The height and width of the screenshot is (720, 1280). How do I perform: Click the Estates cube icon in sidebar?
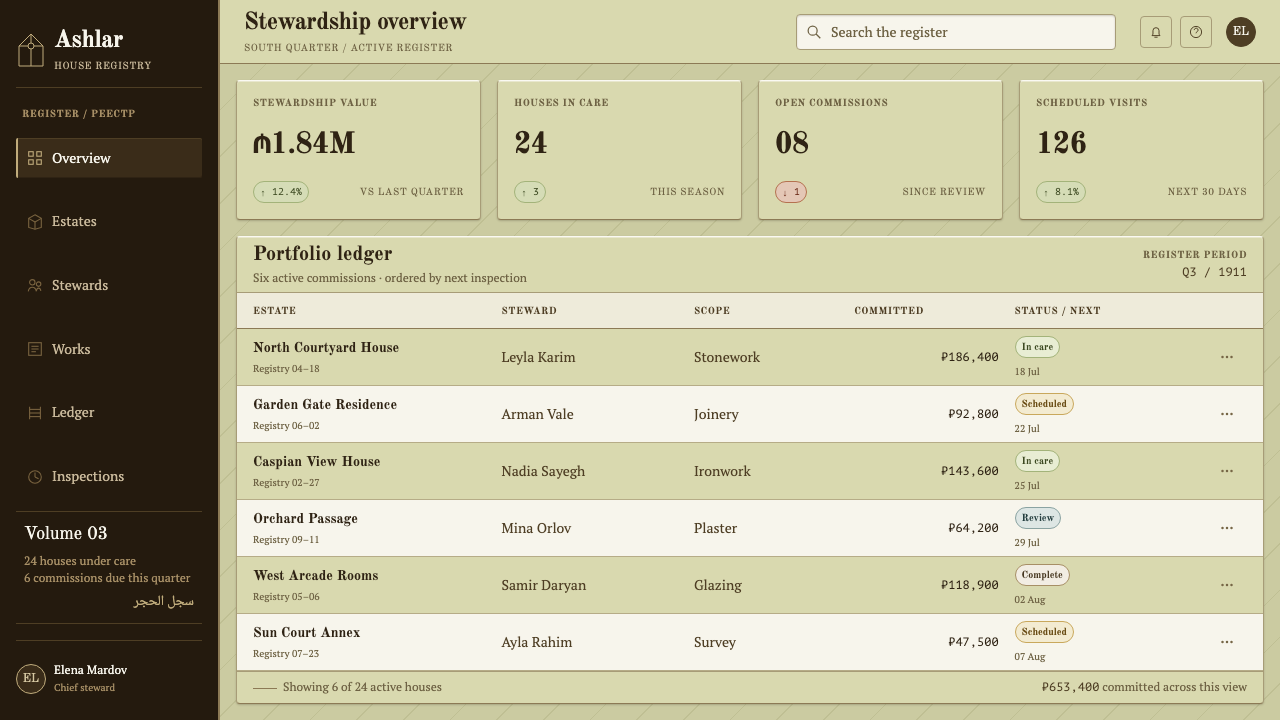(x=35, y=222)
